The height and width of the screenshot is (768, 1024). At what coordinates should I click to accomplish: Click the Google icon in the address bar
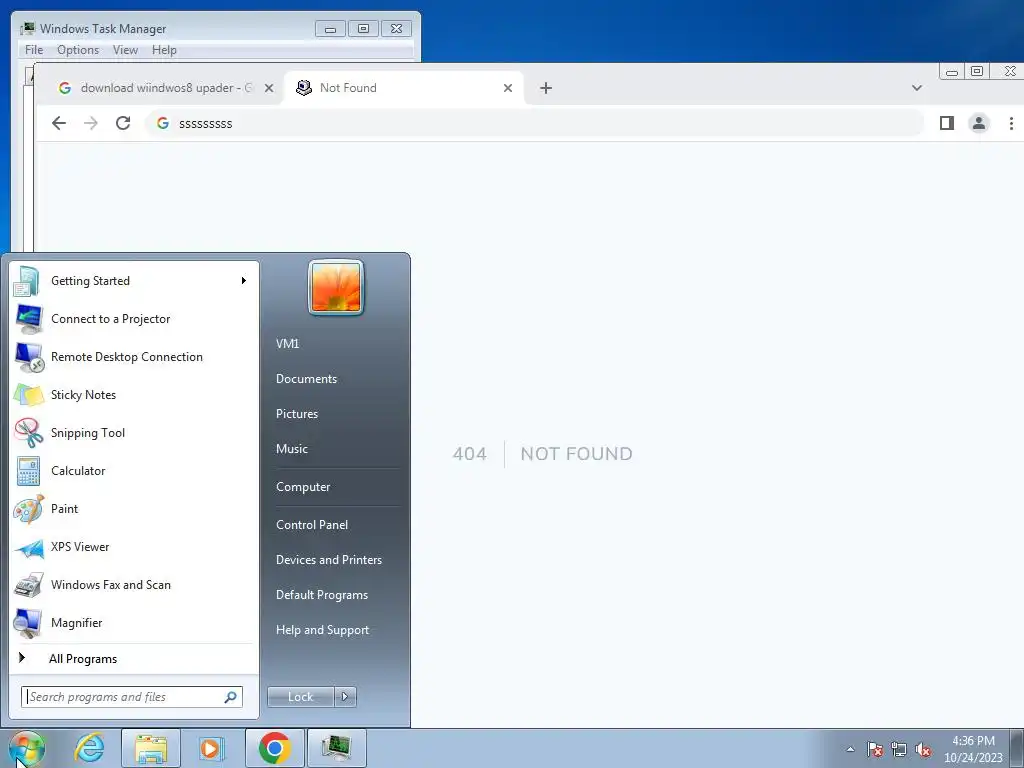tap(163, 123)
